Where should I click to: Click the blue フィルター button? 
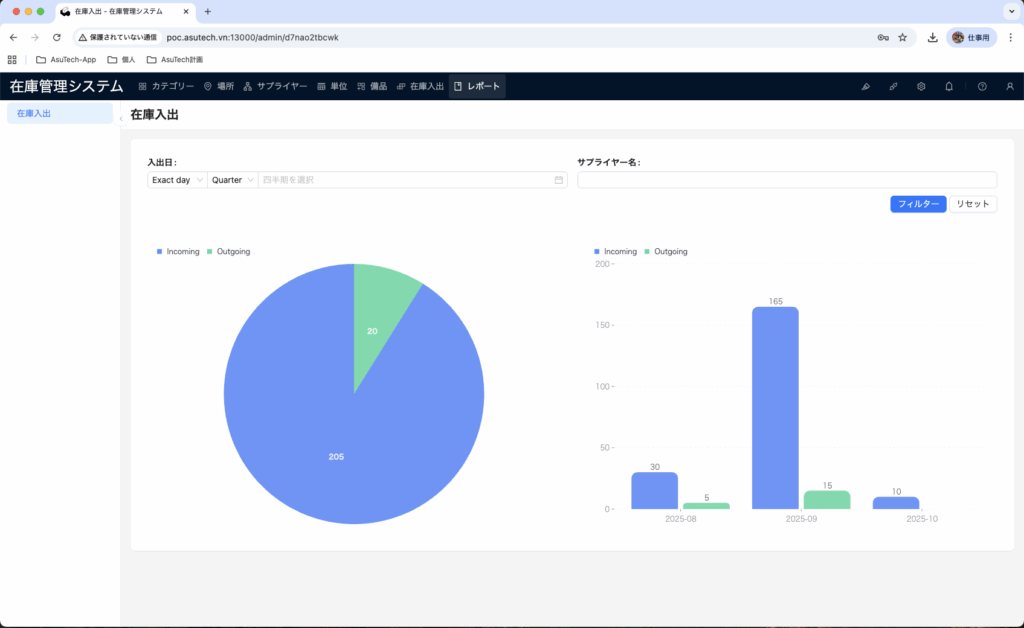pyautogui.click(x=917, y=204)
